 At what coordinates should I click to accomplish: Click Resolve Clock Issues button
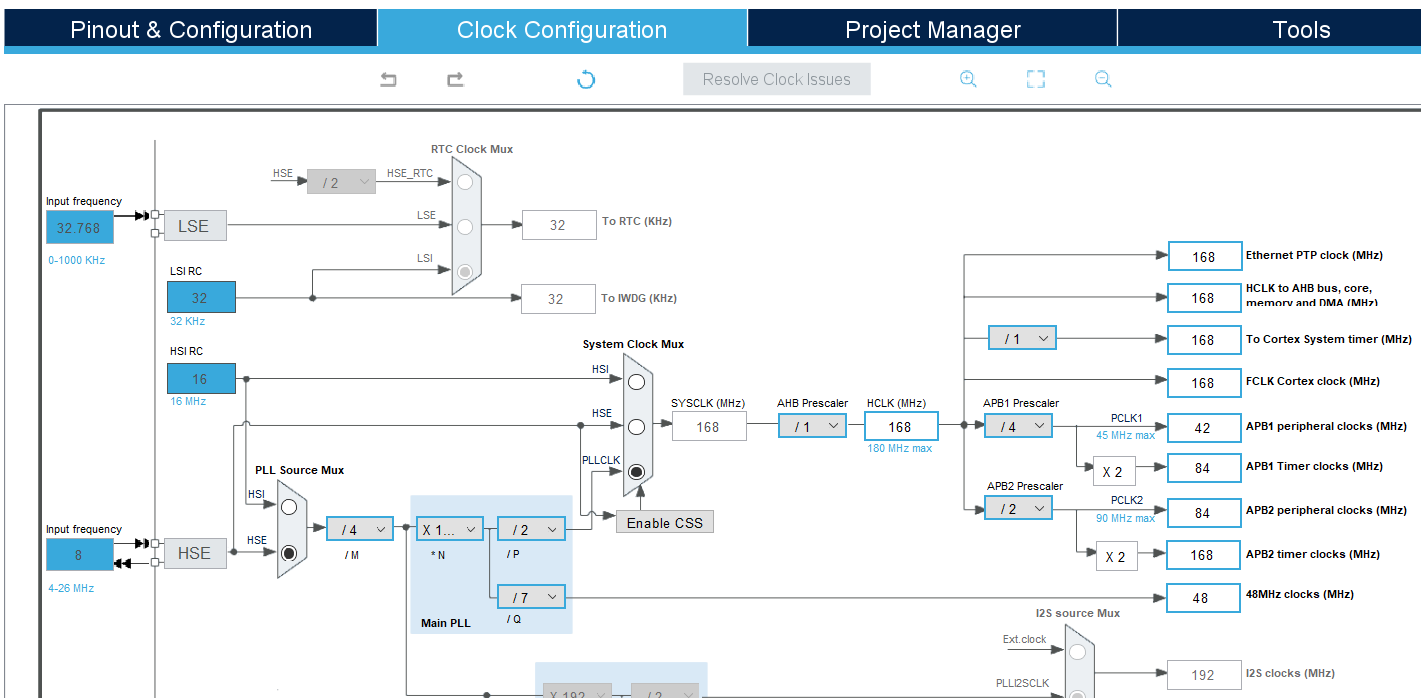click(777, 79)
